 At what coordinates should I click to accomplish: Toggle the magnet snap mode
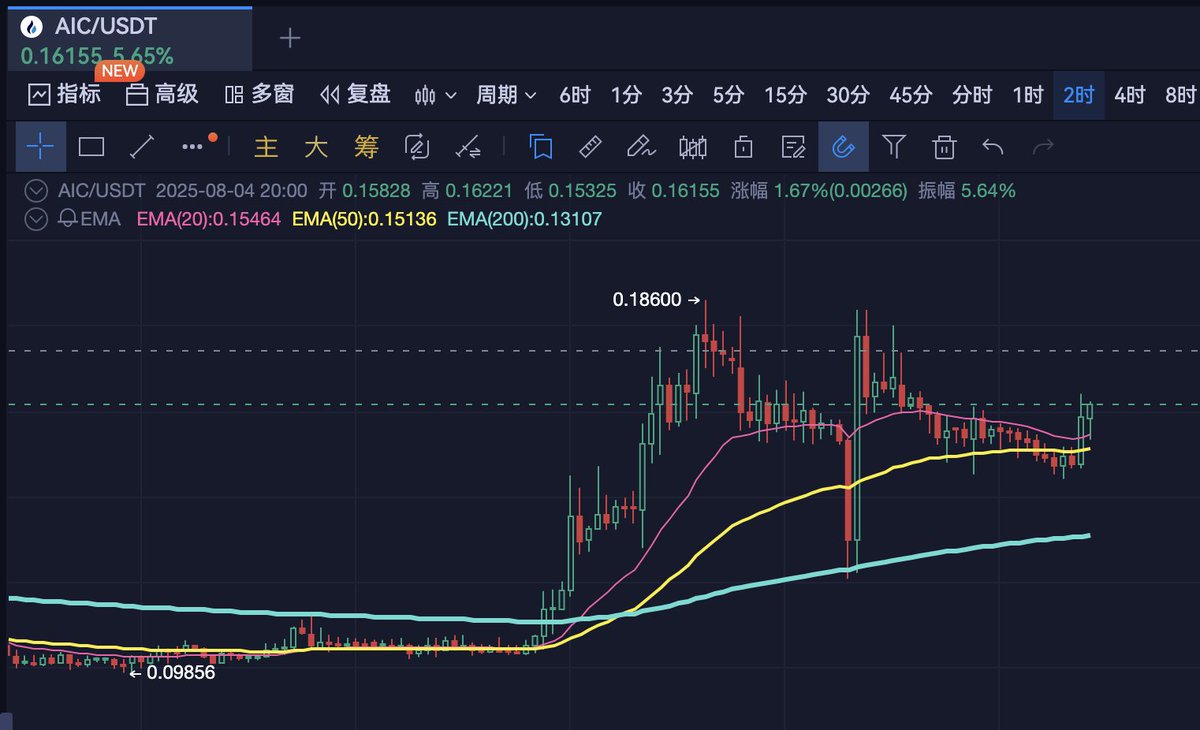843,147
